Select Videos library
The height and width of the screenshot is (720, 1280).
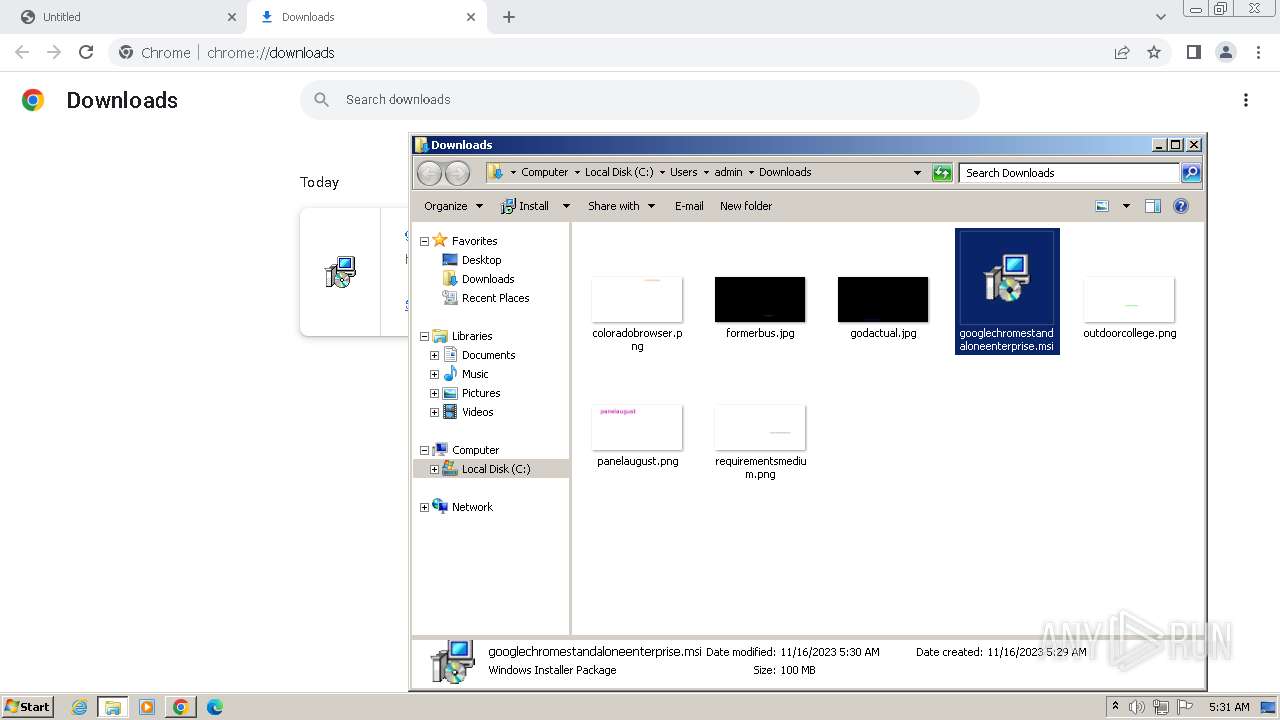[x=477, y=412]
